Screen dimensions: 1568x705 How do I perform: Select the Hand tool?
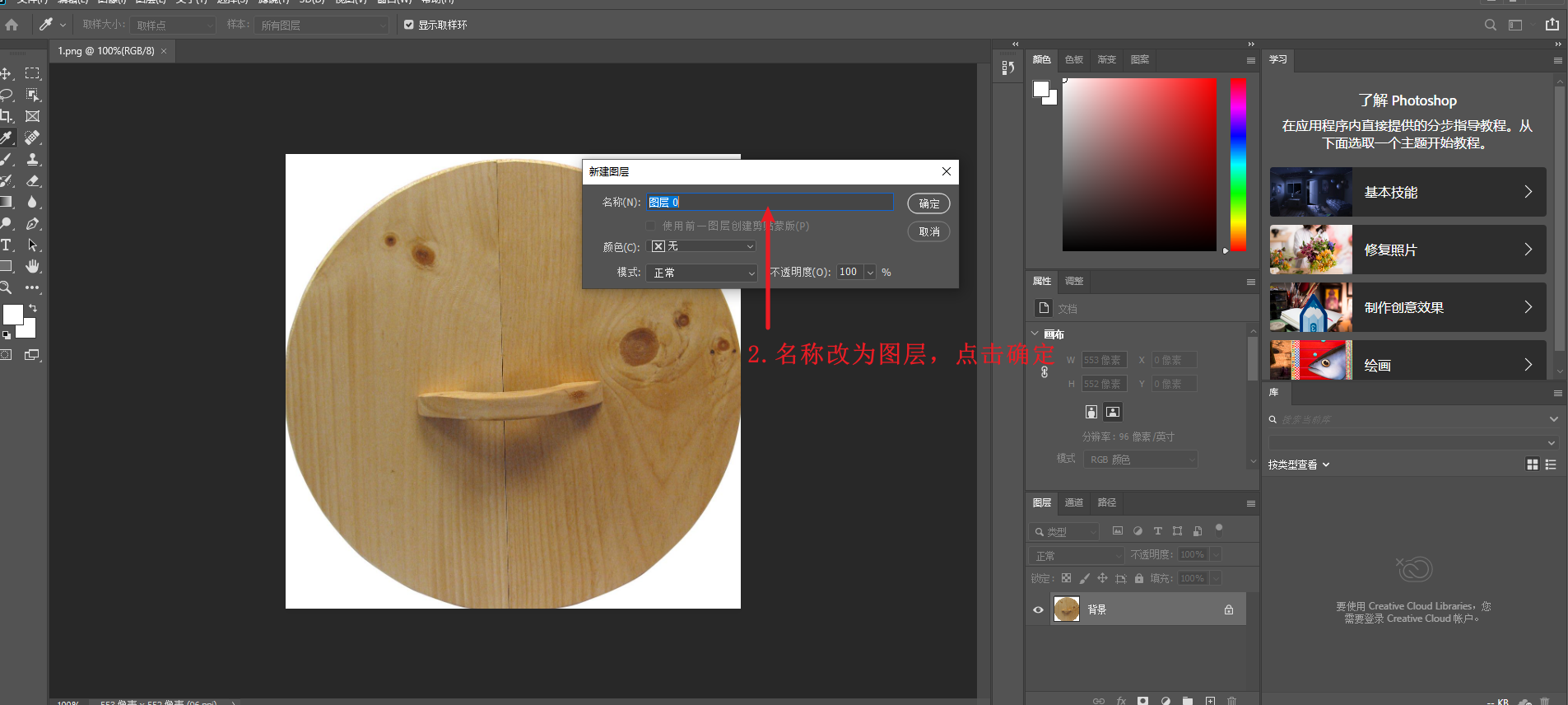pos(33,266)
